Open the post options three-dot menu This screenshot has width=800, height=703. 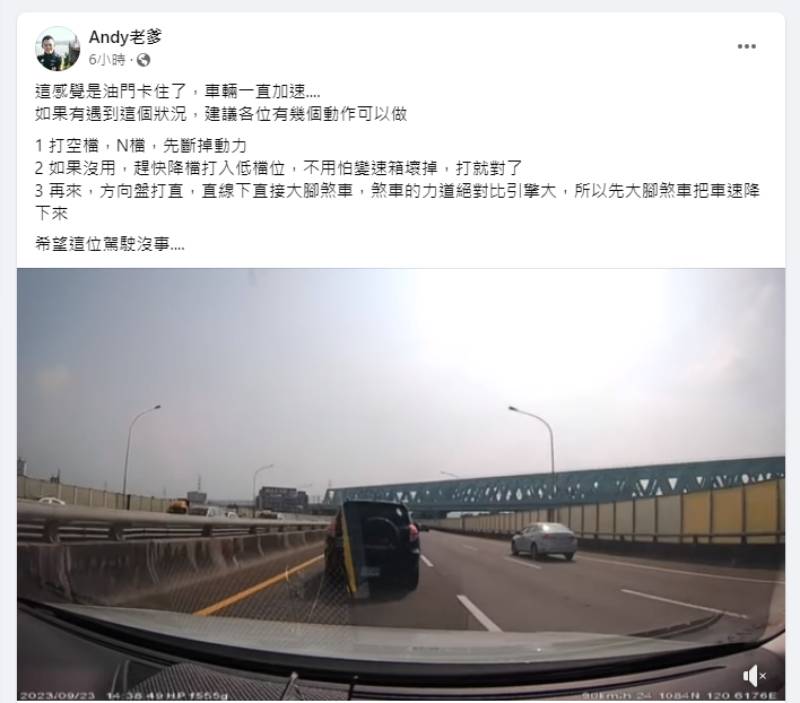tap(746, 46)
